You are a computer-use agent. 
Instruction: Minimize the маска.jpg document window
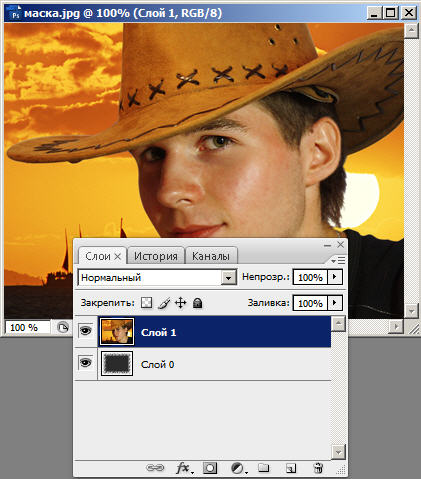click(374, 13)
